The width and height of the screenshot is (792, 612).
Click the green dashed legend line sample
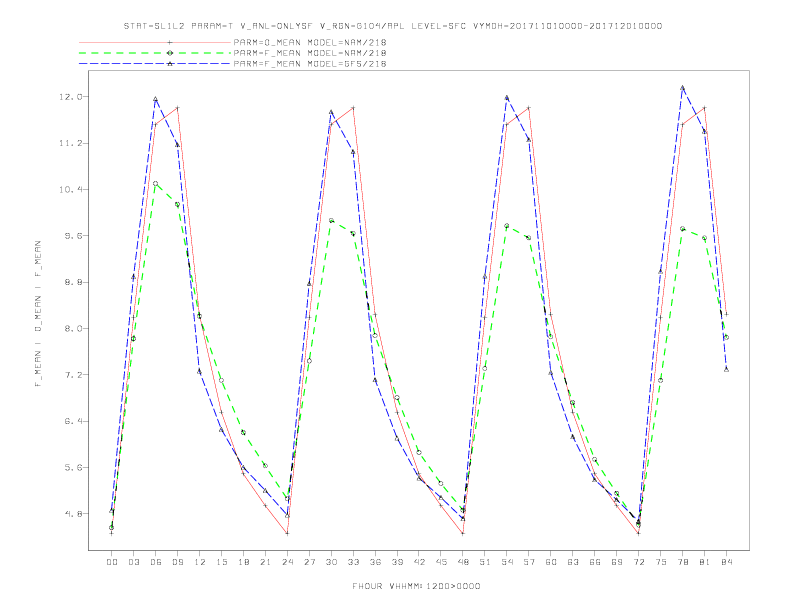[155, 53]
